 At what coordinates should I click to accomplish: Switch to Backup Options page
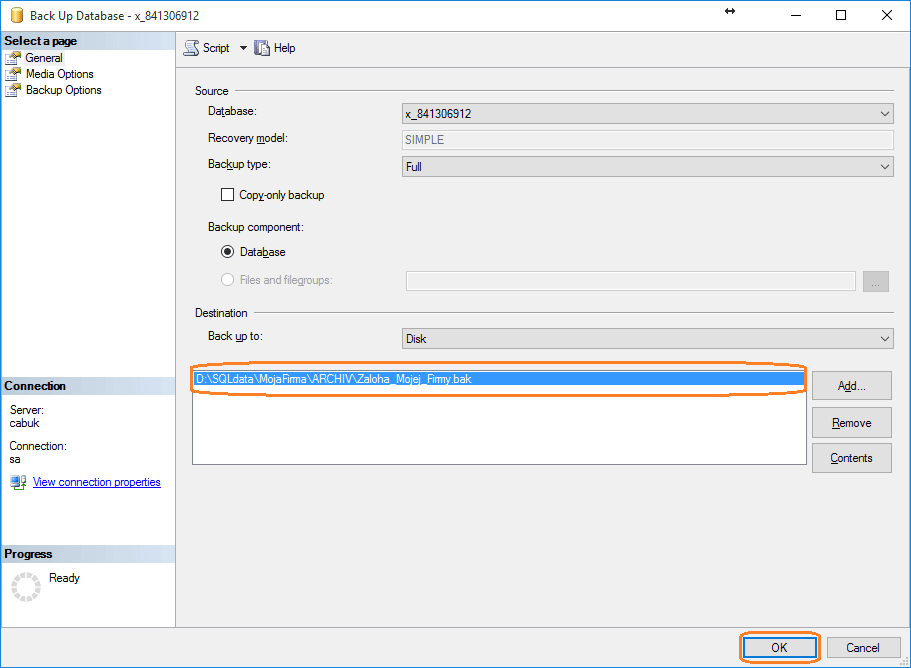[63, 90]
